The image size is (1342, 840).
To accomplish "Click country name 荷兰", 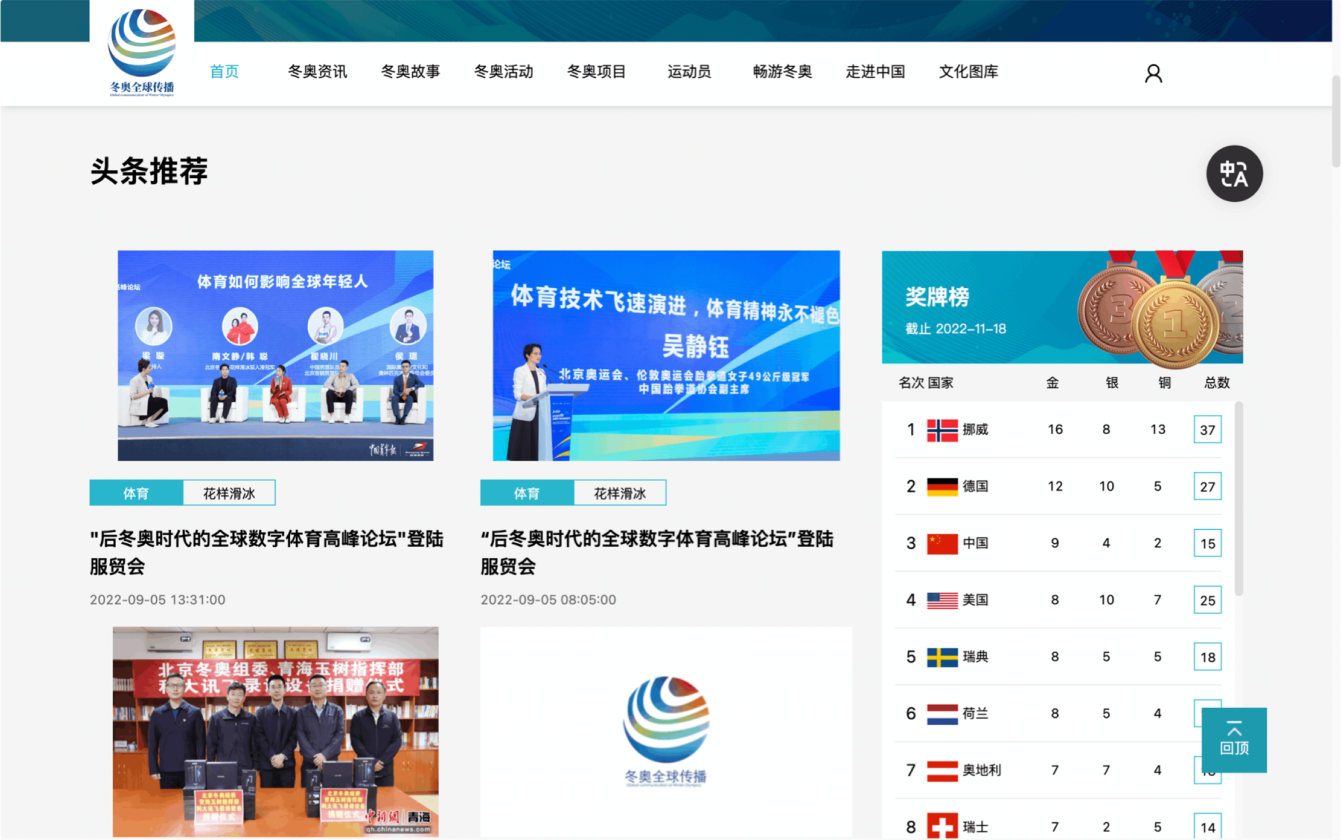I will click(x=975, y=714).
